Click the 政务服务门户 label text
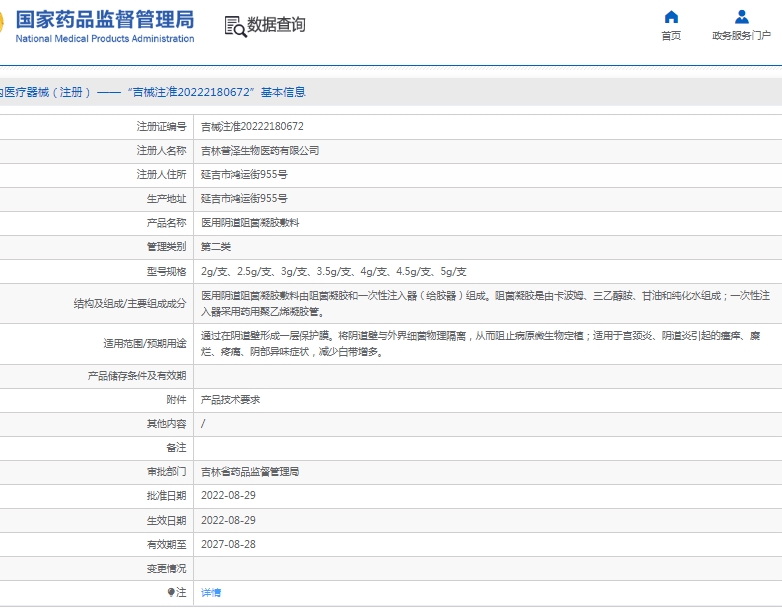 742,35
